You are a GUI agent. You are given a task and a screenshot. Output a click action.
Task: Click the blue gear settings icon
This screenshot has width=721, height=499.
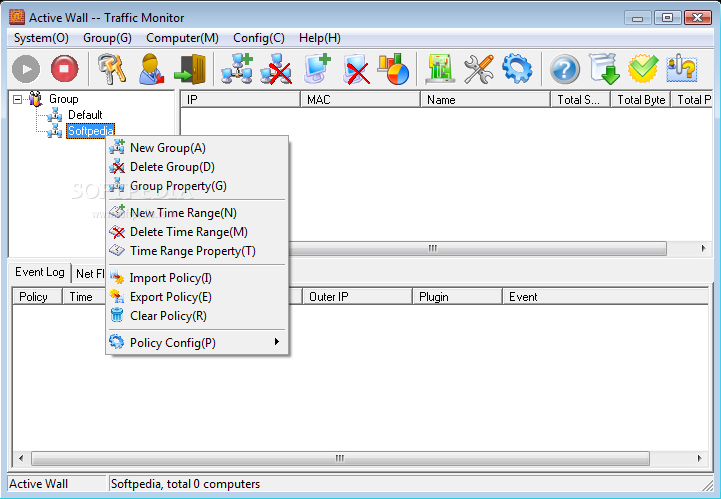pyautogui.click(x=517, y=69)
